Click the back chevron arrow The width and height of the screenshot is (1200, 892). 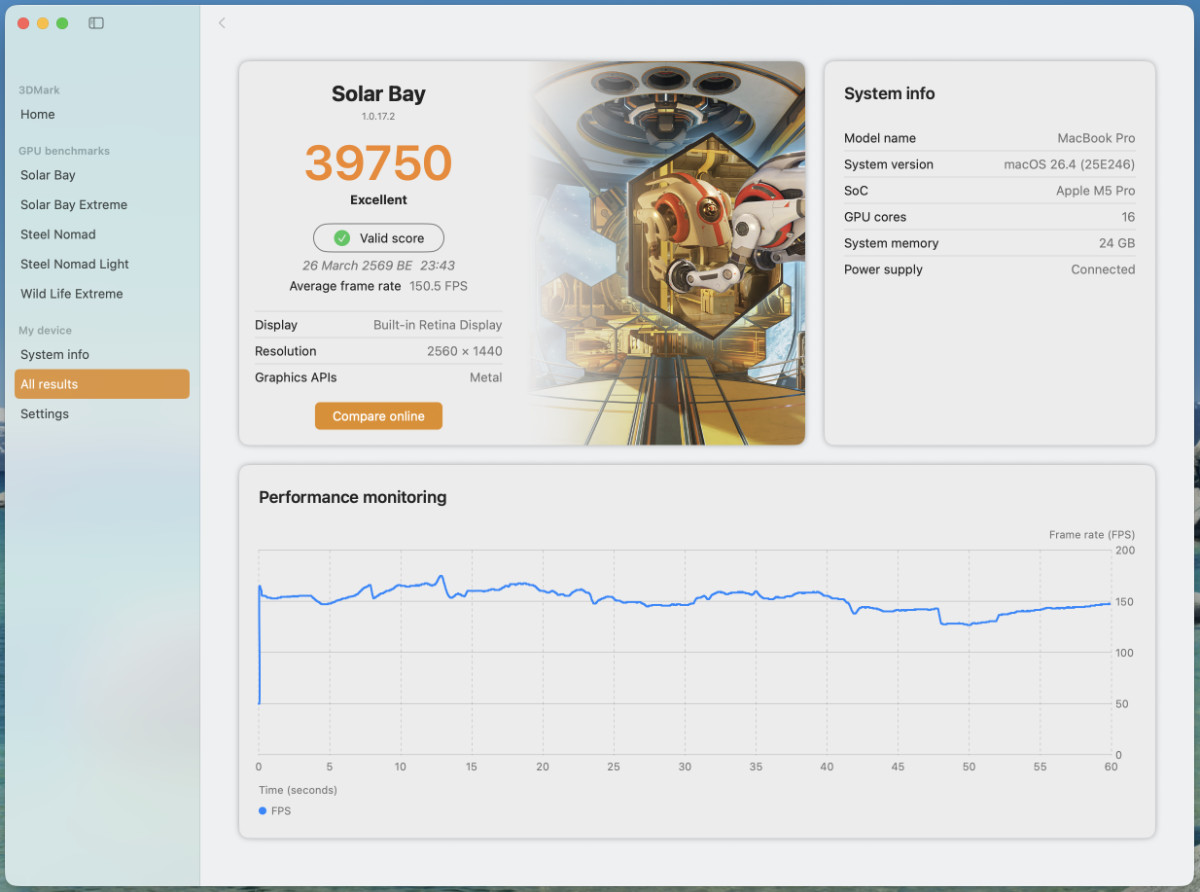222,23
